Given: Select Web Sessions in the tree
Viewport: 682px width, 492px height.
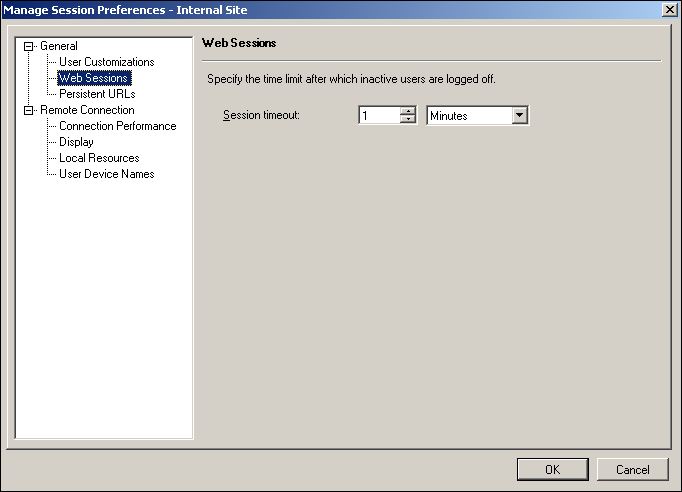Looking at the screenshot, I should point(94,78).
